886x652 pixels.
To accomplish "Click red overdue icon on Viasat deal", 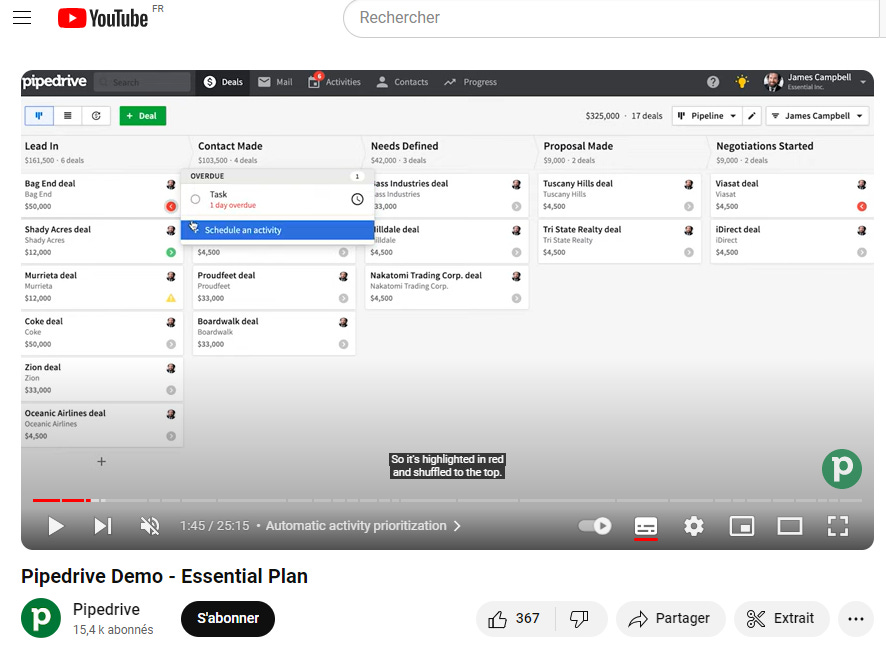I will (862, 206).
